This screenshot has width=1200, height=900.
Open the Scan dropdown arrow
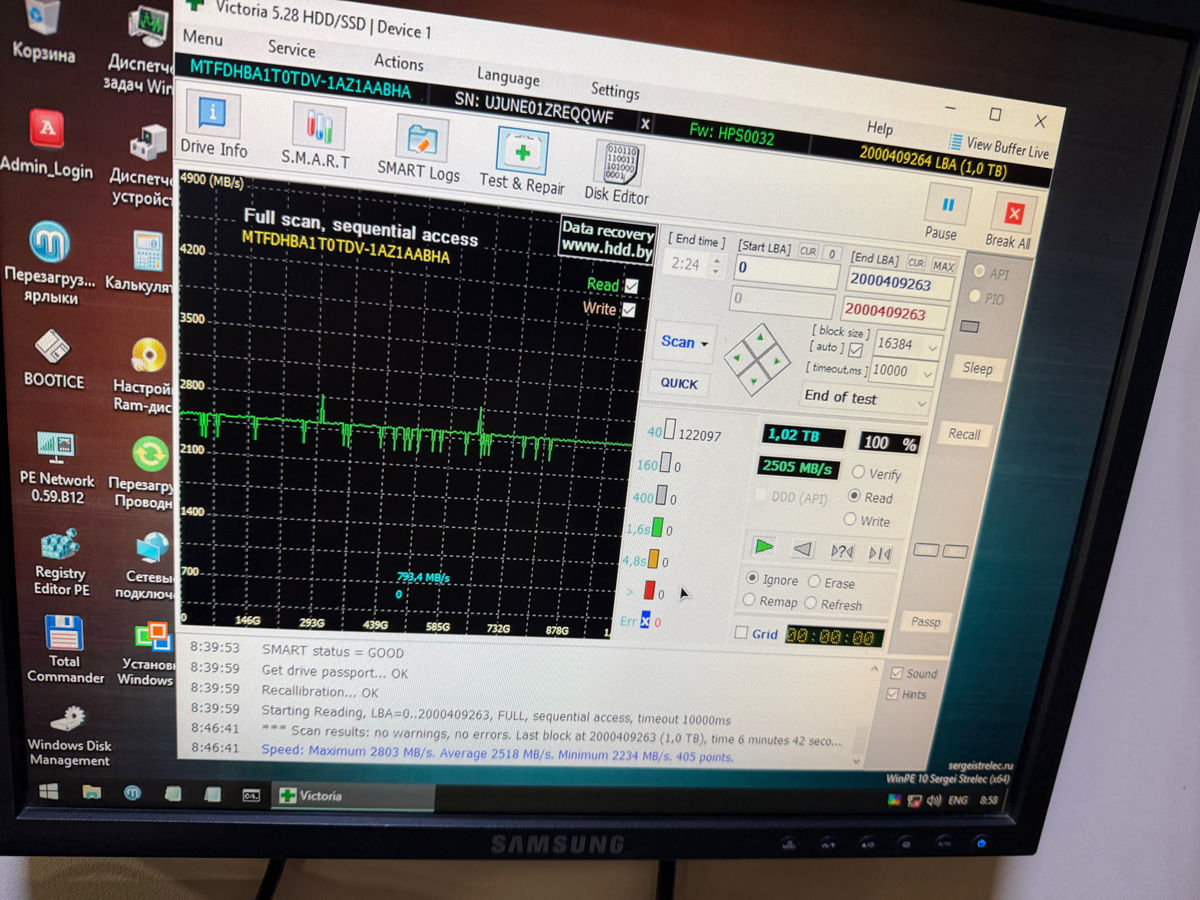coord(704,343)
